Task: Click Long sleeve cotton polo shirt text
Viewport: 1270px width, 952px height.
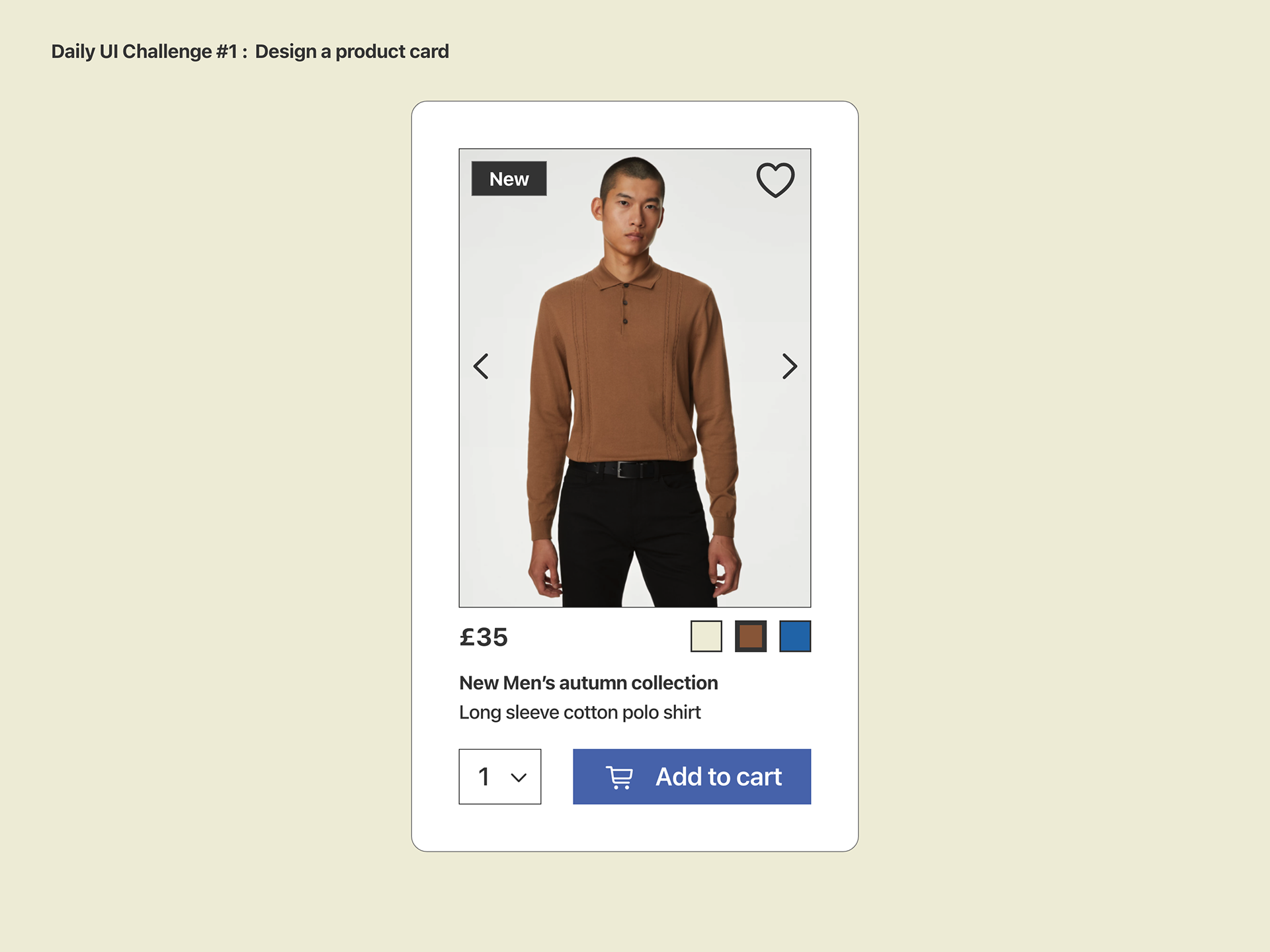Action: [579, 713]
